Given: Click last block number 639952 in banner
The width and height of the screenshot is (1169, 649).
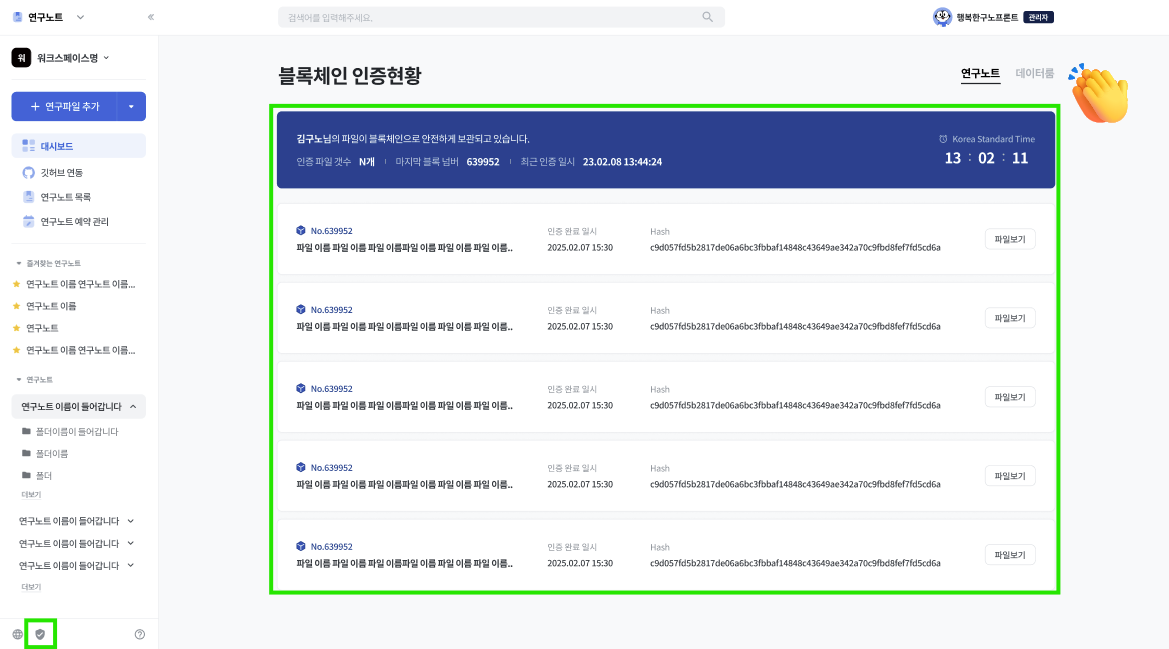Looking at the screenshot, I should 483,162.
